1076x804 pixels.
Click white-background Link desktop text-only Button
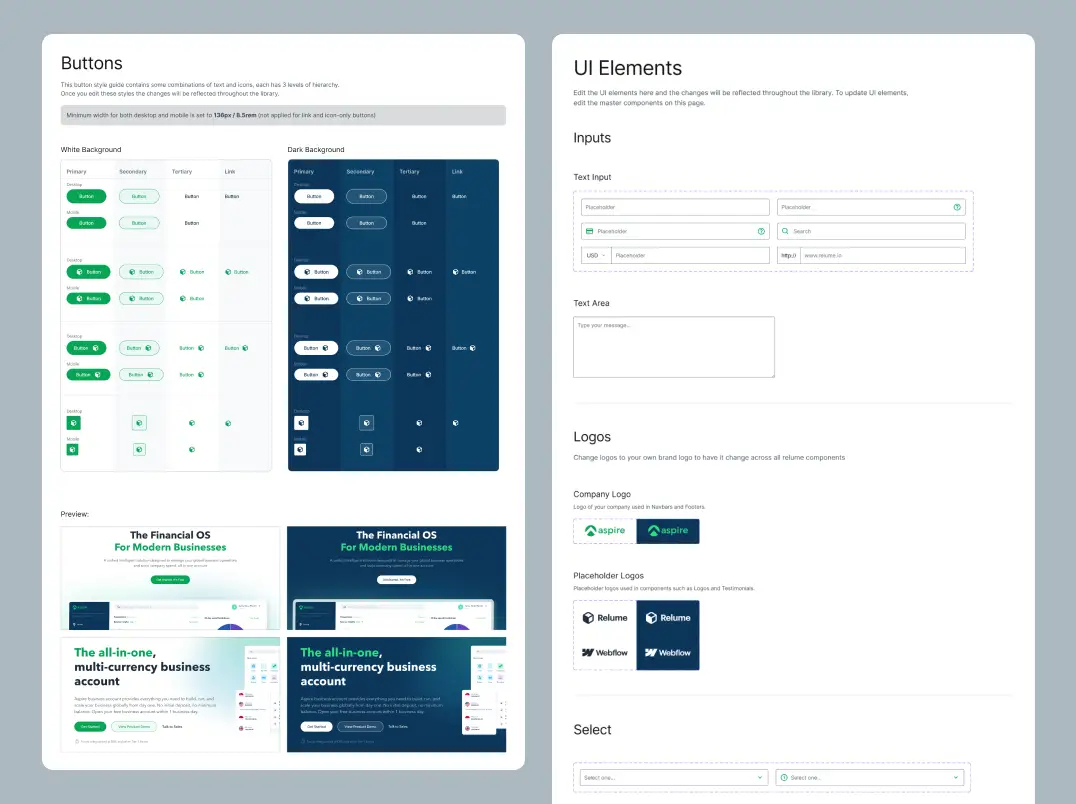pos(232,196)
